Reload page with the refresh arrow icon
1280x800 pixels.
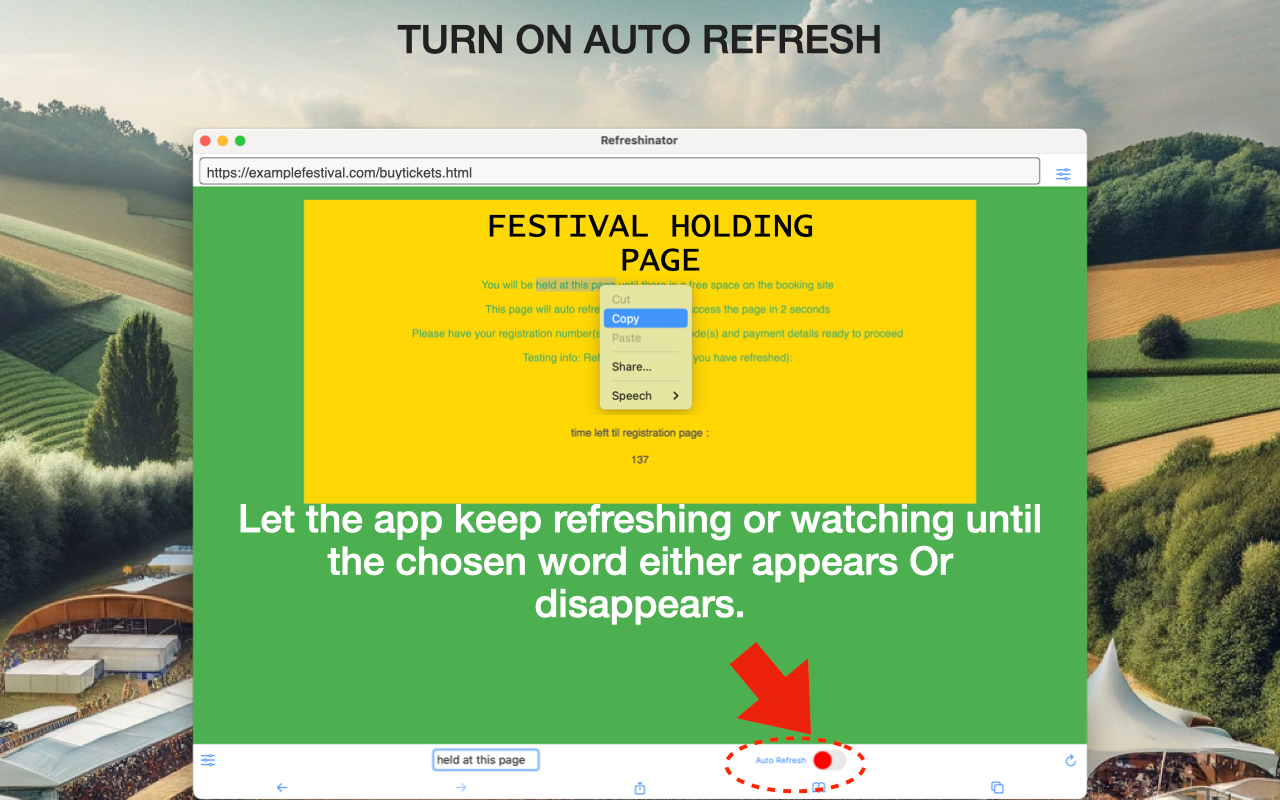[1071, 761]
